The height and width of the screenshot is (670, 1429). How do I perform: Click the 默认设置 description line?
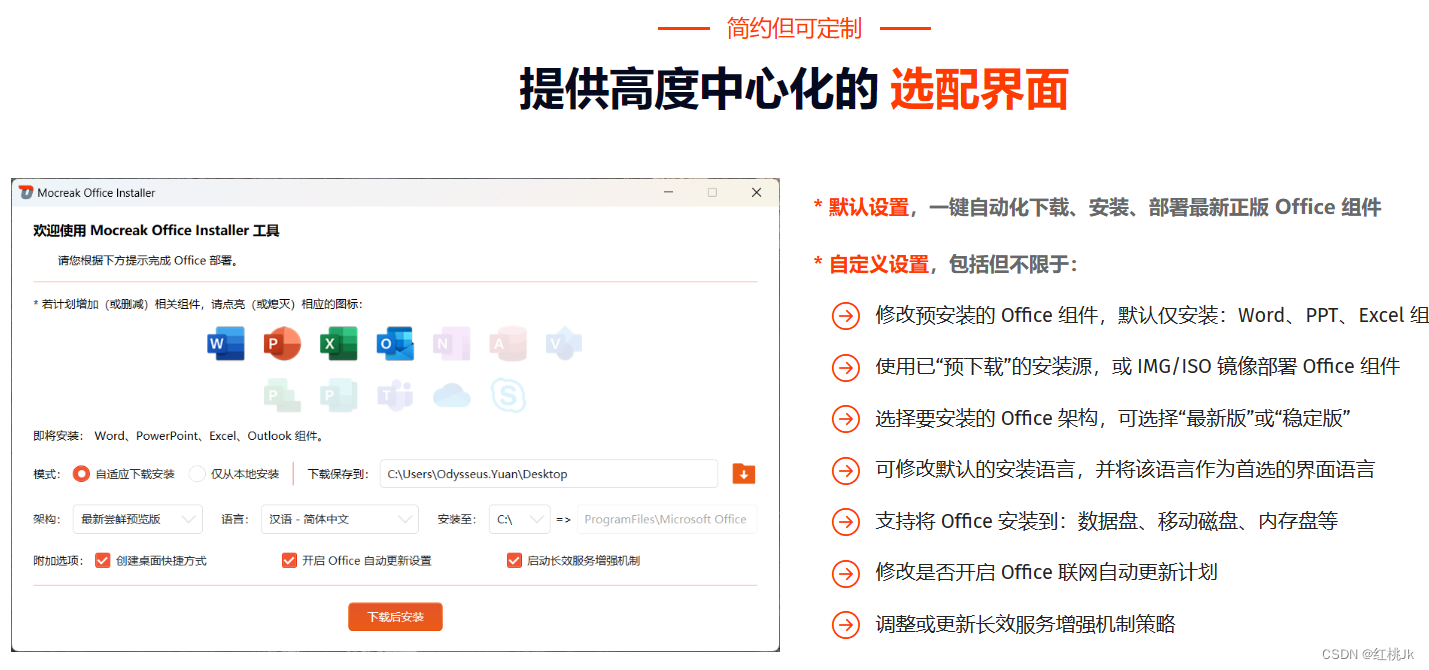[x=1097, y=207]
